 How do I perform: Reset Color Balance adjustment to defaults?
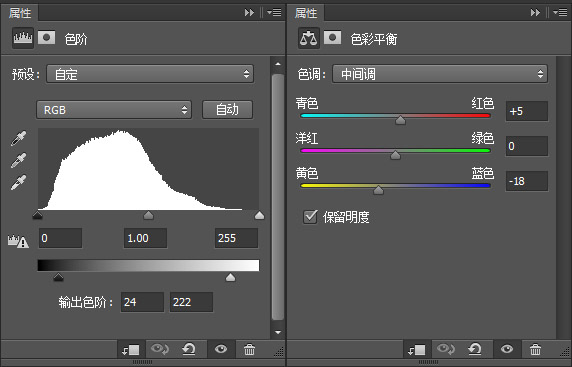point(475,349)
